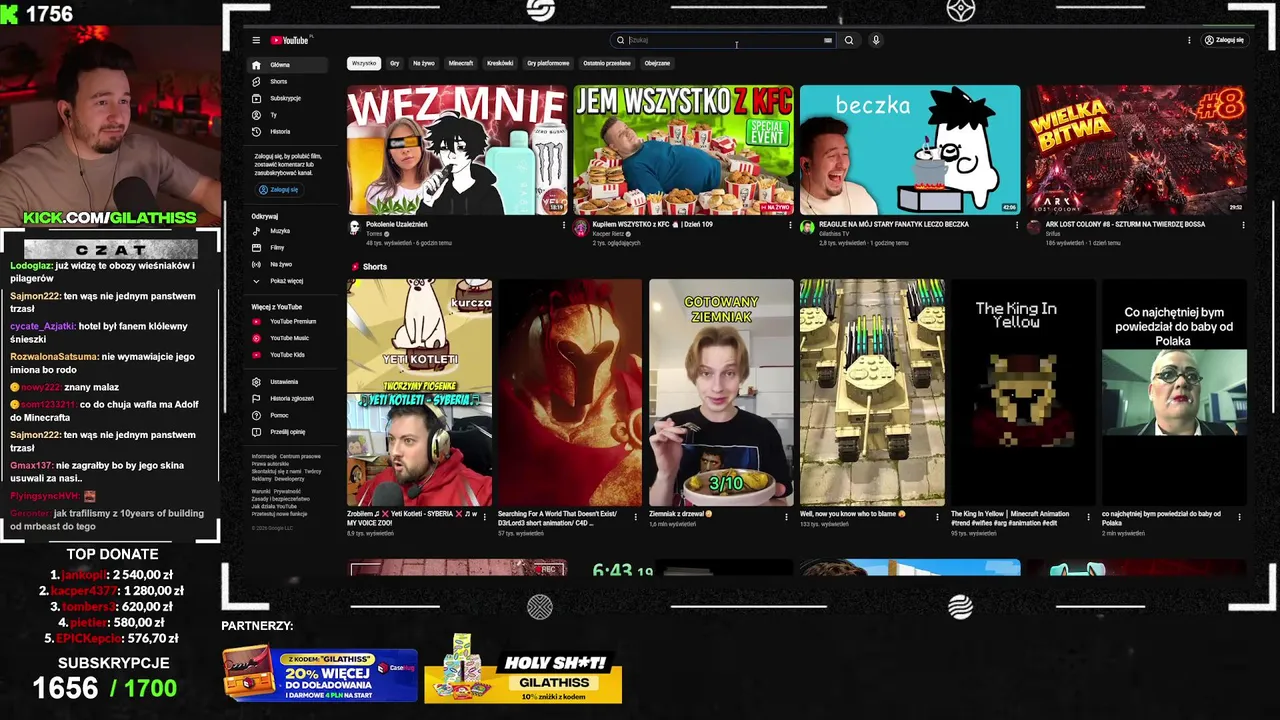Activate voice search microphone icon
This screenshot has width=1280, height=720.
(x=876, y=40)
